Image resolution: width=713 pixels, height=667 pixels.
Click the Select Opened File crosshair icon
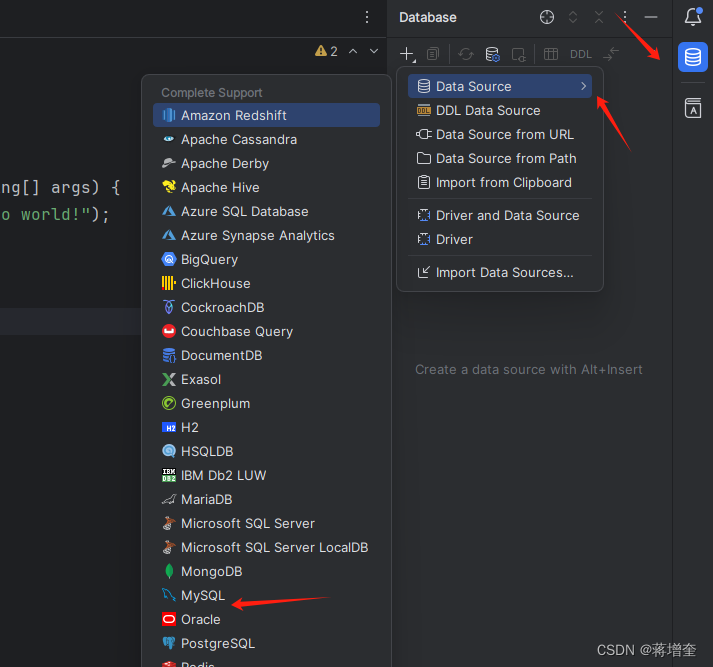pos(547,17)
